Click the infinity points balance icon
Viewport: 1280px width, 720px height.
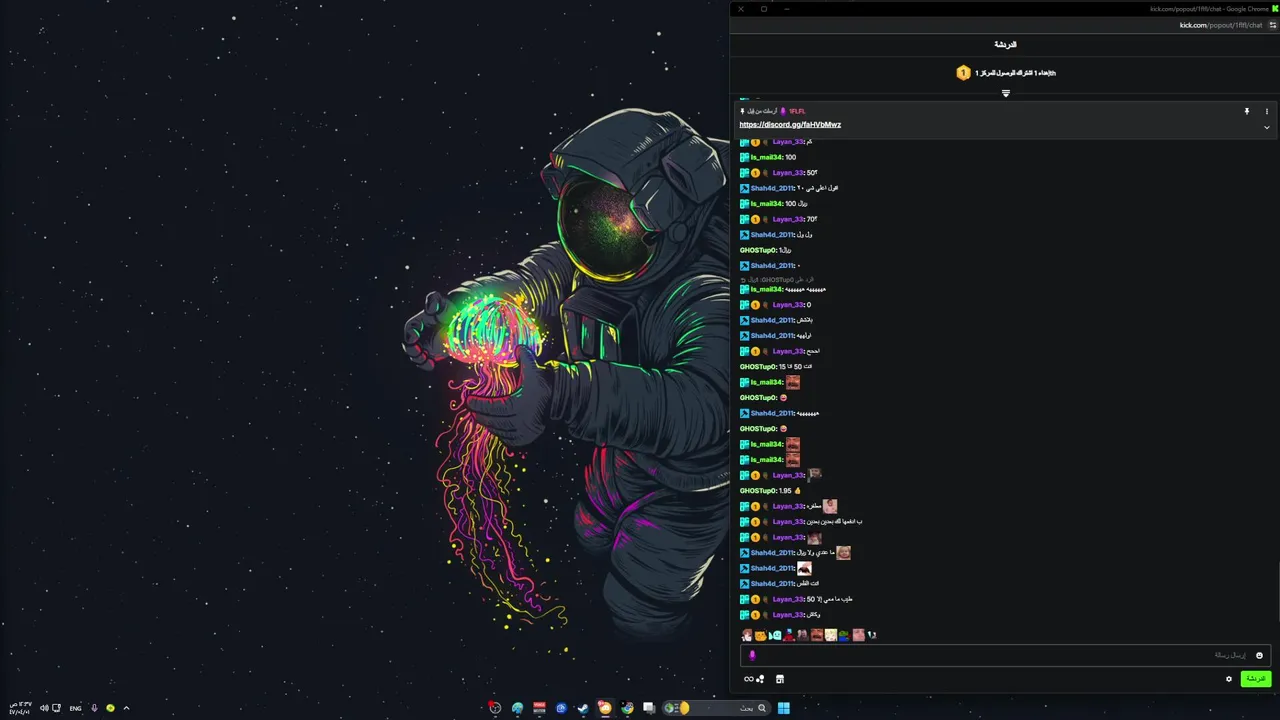(x=748, y=679)
